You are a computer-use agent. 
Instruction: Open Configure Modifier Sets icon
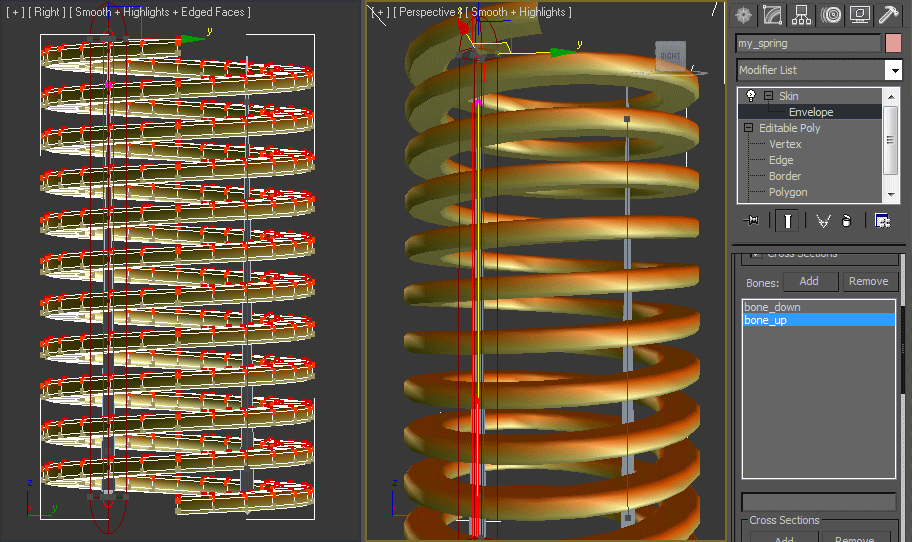click(882, 221)
